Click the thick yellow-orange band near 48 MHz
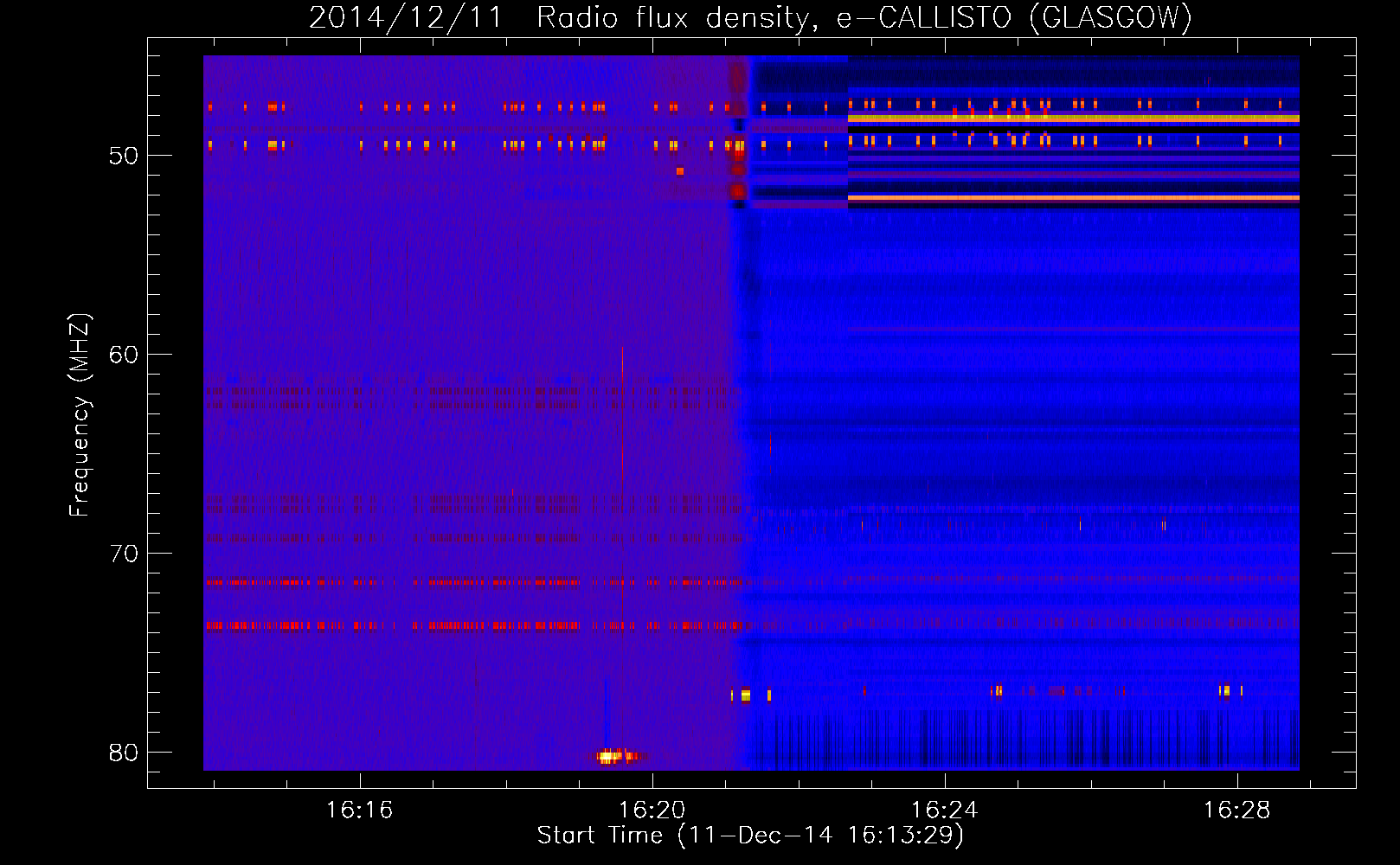The width and height of the screenshot is (1400, 865). [x=1073, y=119]
